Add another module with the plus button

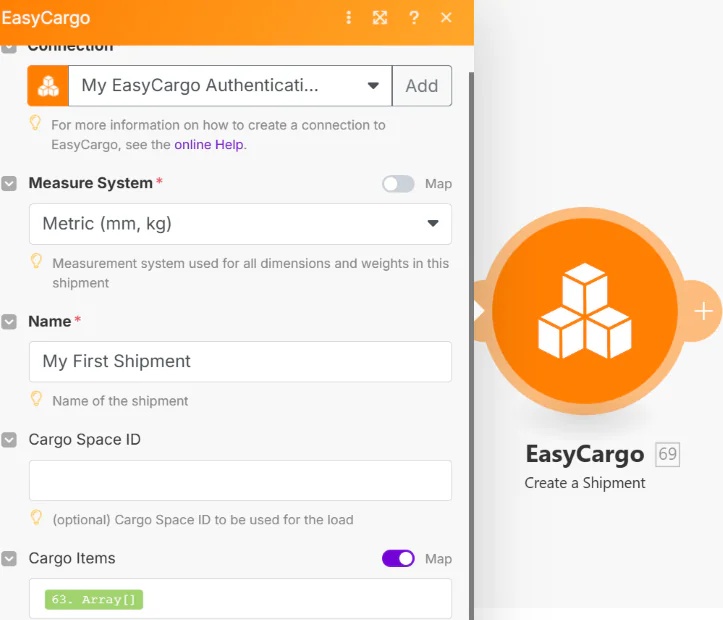pos(703,311)
